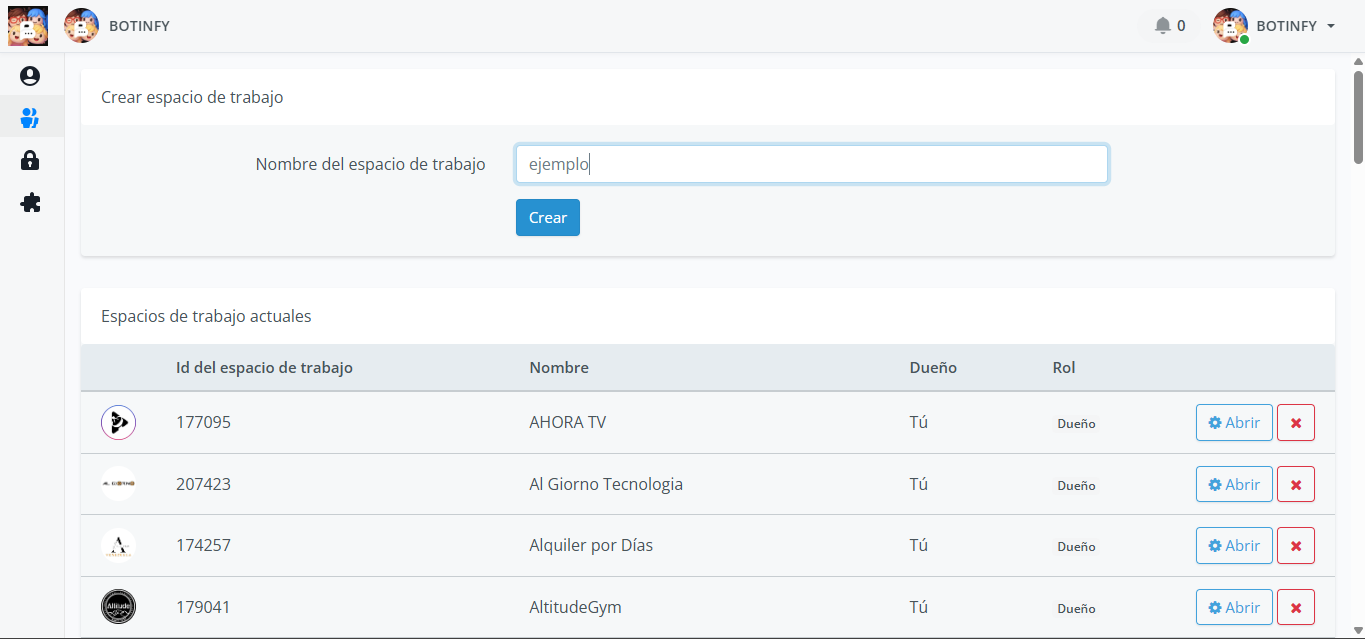The image size is (1365, 639).
Task: Click Abrir for Alquiler por Días
Action: (x=1234, y=546)
